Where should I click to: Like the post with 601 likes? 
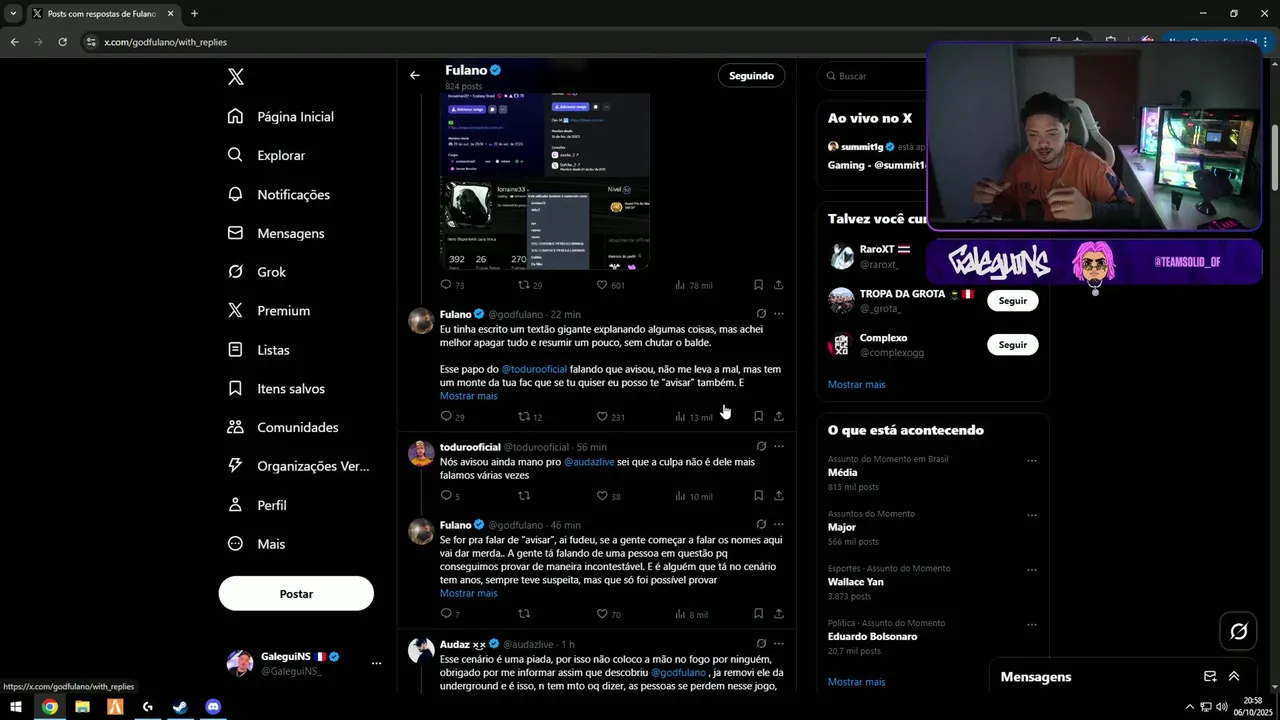click(x=610, y=285)
